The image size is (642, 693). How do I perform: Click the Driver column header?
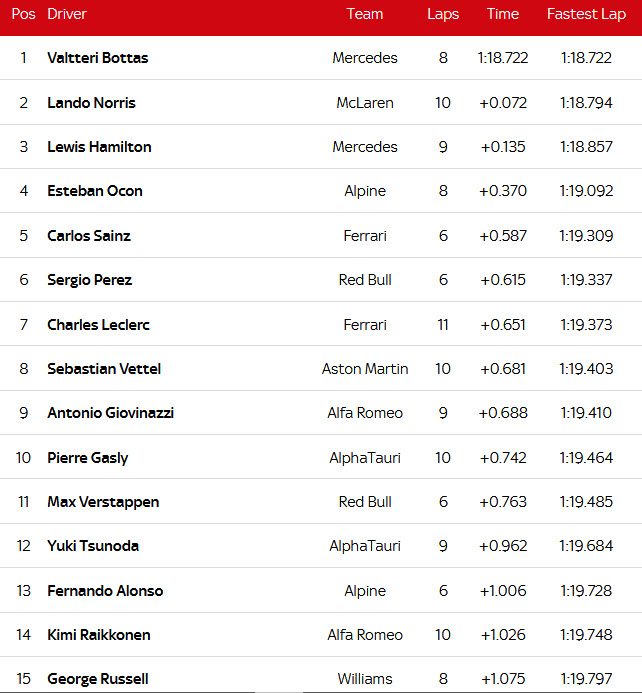tap(67, 14)
